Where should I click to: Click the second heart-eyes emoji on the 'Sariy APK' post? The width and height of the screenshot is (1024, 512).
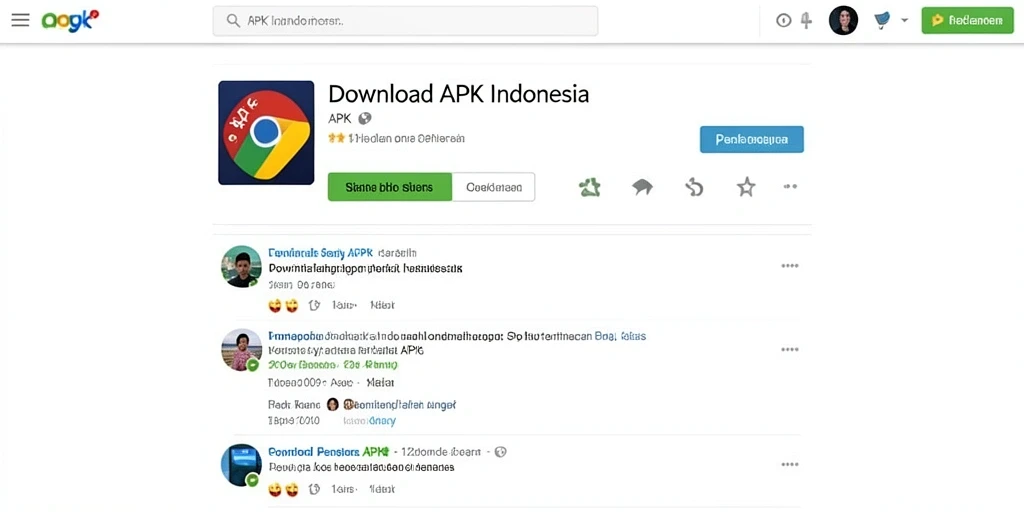click(291, 305)
